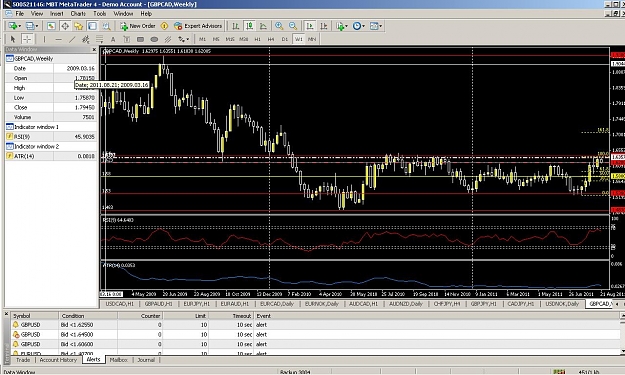Switch to candlestick chart icon
Image resolution: width=625 pixels, height=375 pixels.
(250, 26)
